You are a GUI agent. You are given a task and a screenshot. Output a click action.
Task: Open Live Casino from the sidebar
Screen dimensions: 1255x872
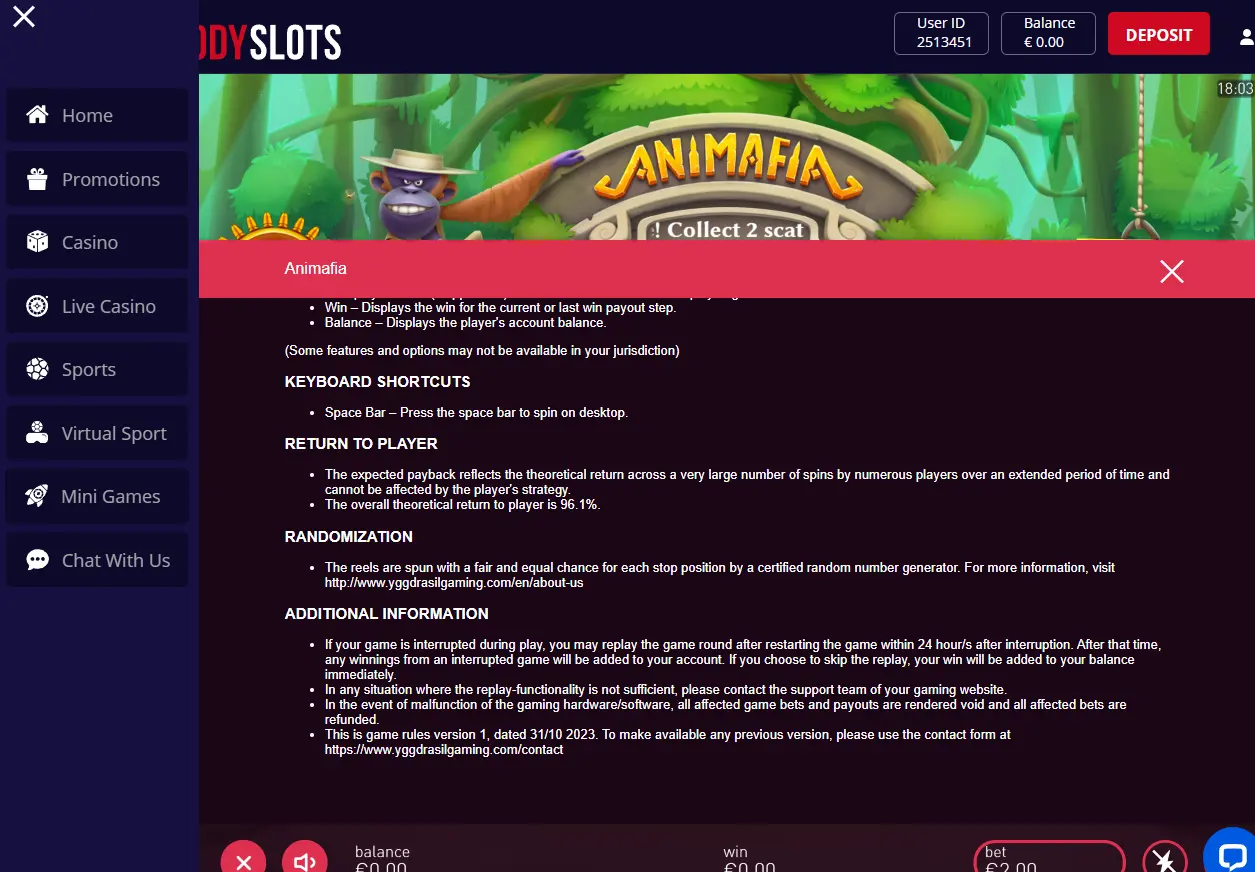(97, 306)
